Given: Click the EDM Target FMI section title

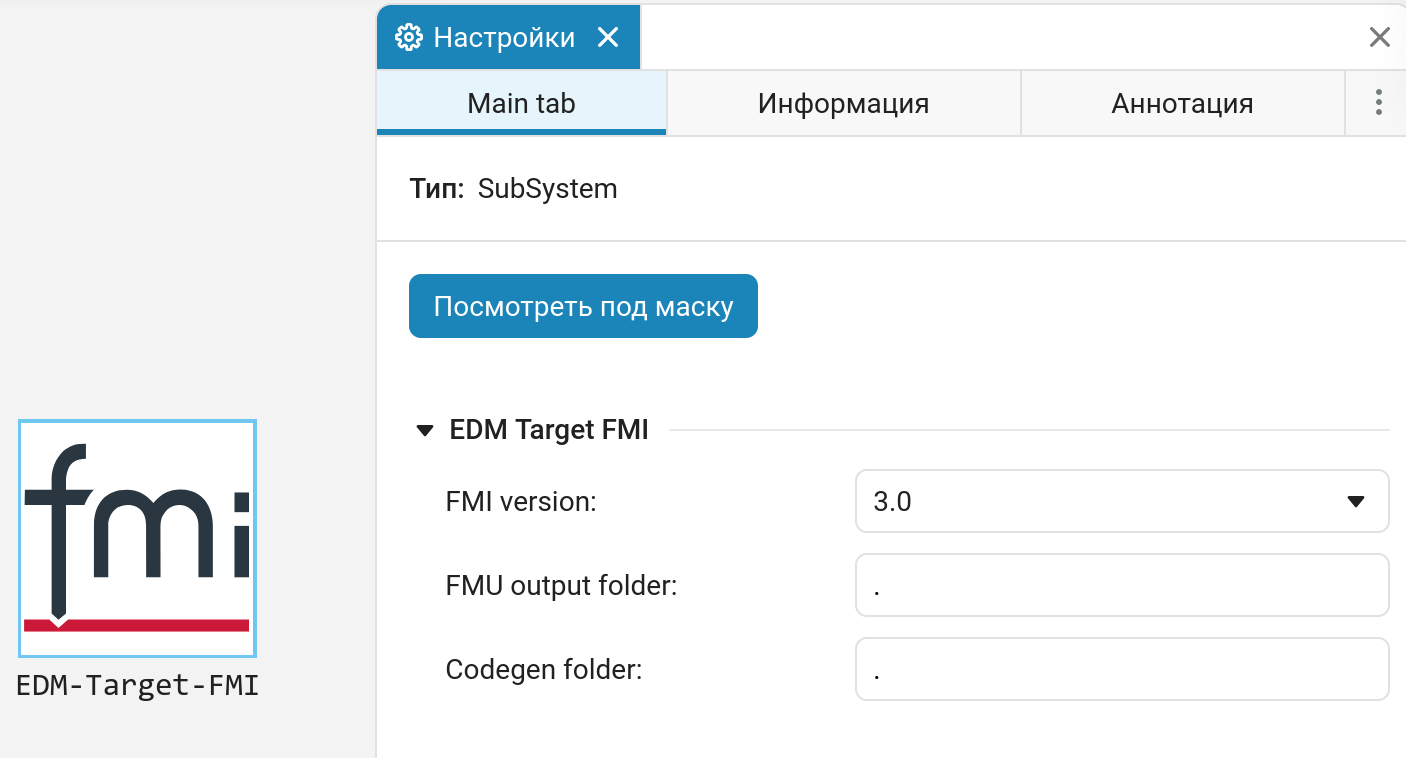Looking at the screenshot, I should [x=549, y=430].
